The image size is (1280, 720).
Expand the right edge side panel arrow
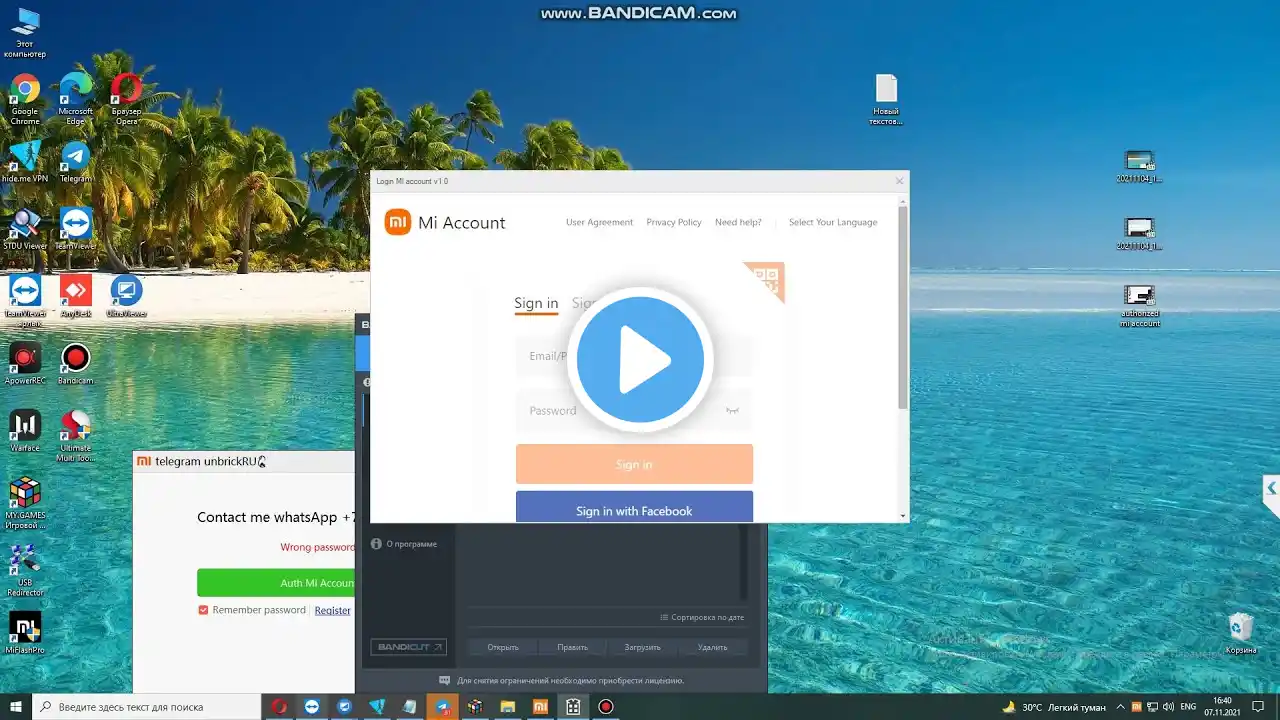(x=1271, y=489)
